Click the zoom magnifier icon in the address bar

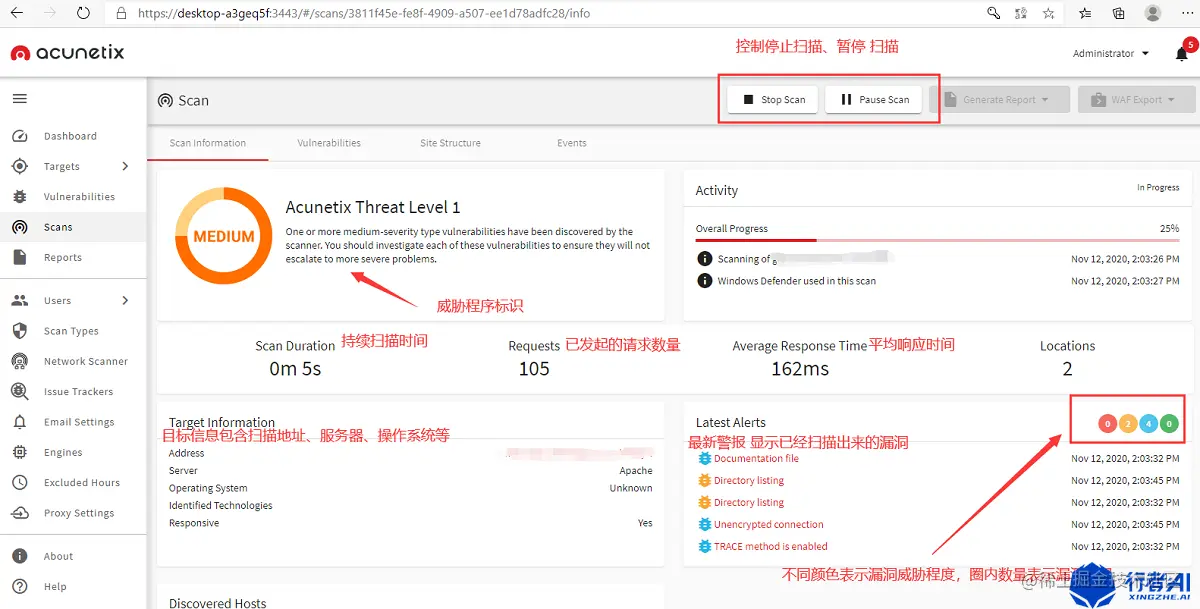(993, 13)
